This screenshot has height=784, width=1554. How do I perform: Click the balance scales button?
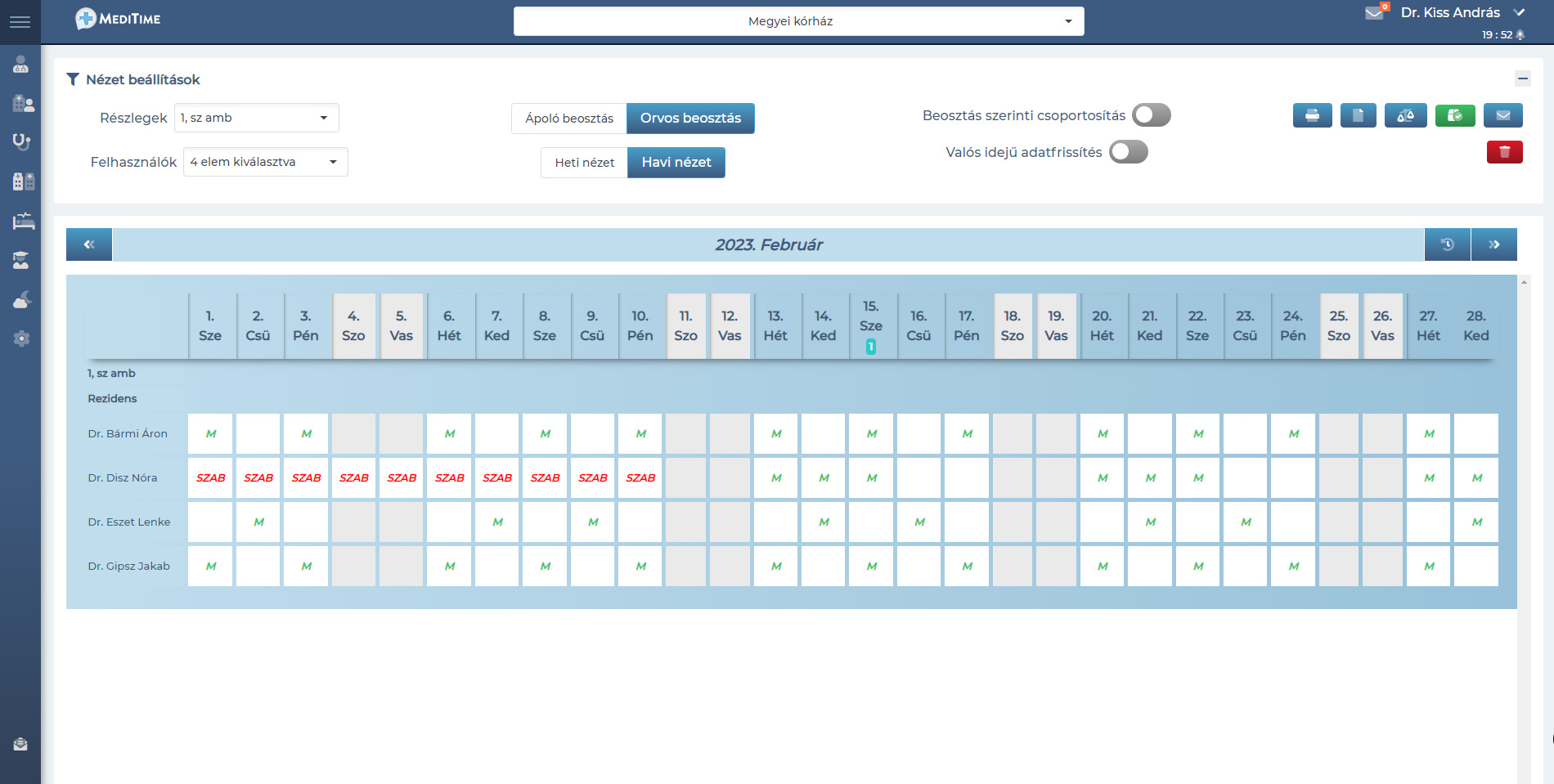point(1405,115)
